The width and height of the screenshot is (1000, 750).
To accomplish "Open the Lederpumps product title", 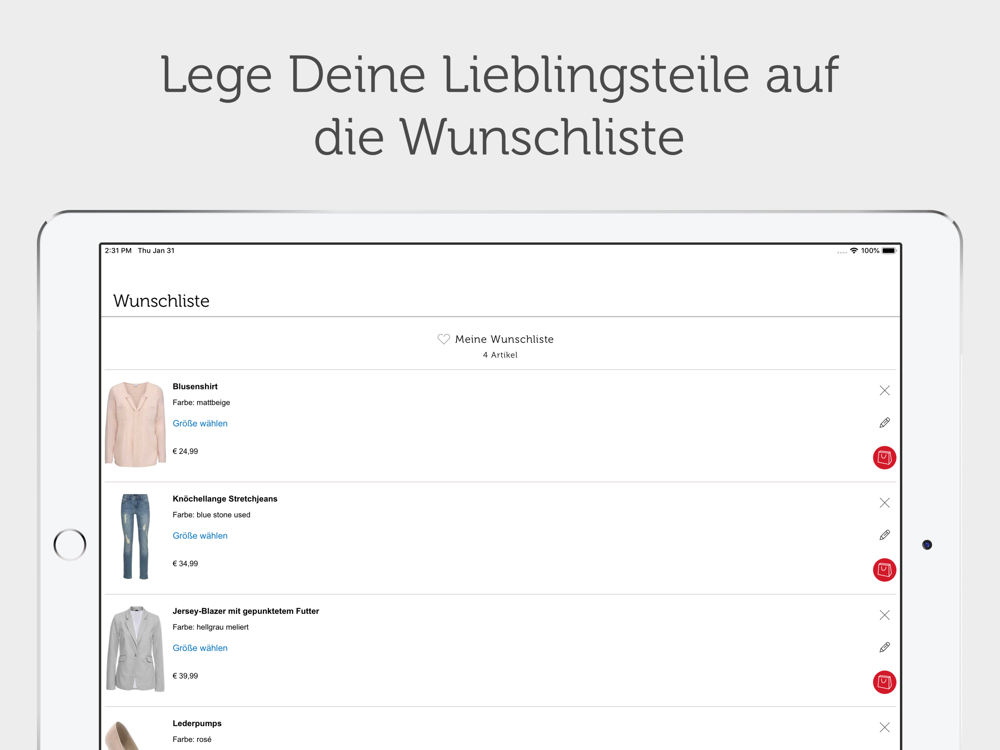I will point(197,723).
